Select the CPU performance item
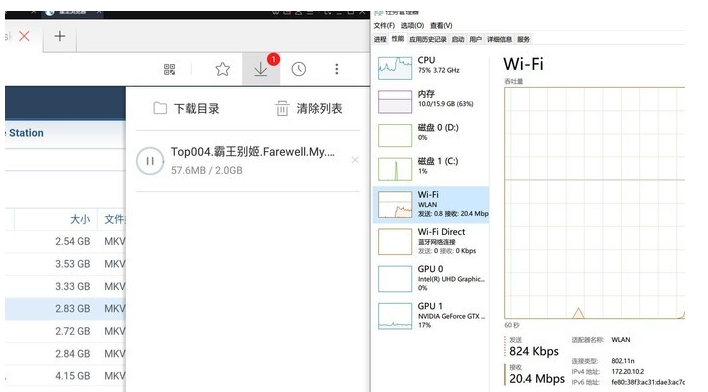Viewport: 708px width, 392px height. pos(431,67)
